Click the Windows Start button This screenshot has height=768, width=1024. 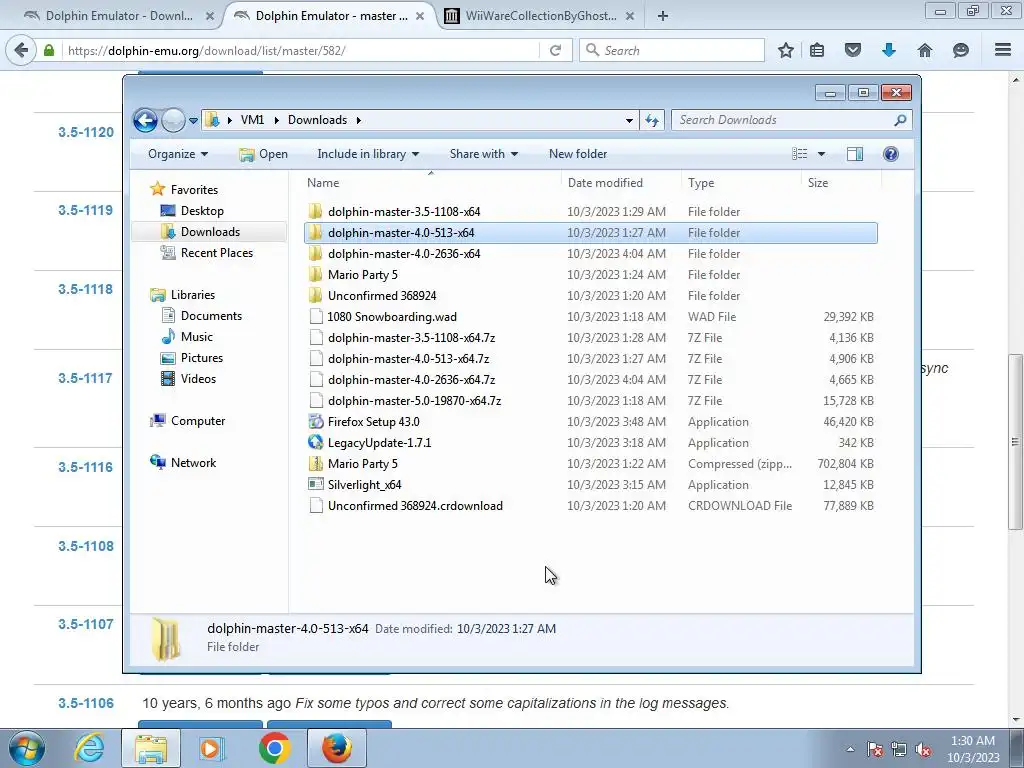[27, 748]
